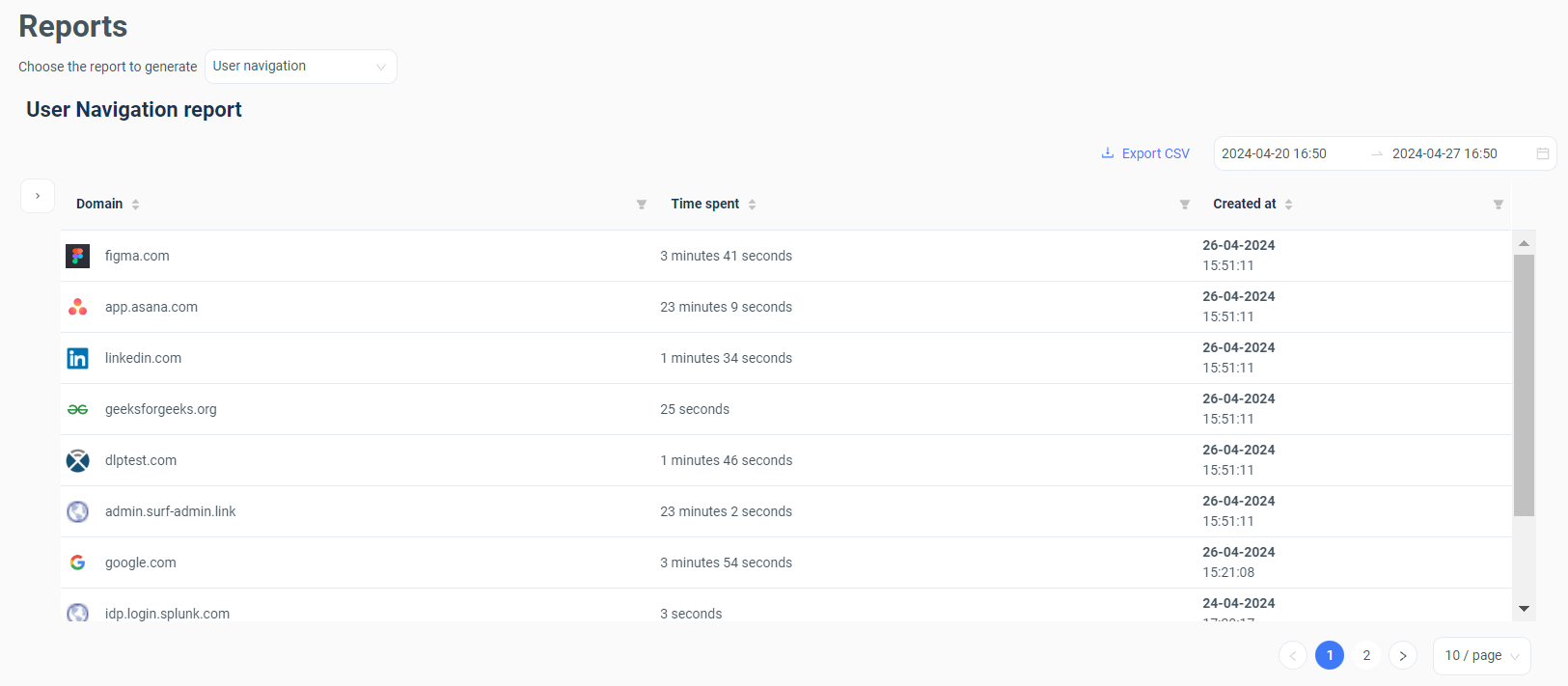Click '23 minutes 2 seconds' cell
Image resolution: width=1568 pixels, height=686 pixels.
point(726,511)
